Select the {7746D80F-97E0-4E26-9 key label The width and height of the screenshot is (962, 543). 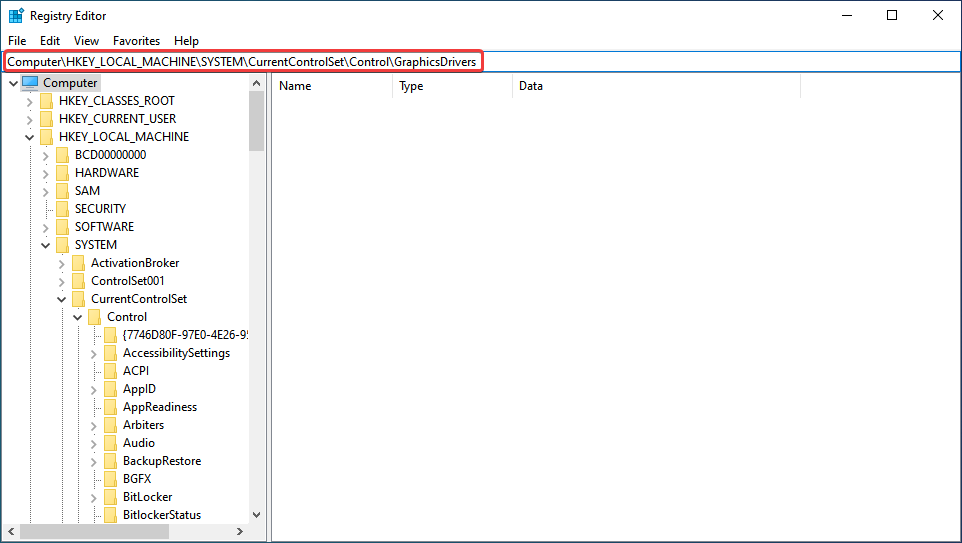click(185, 334)
